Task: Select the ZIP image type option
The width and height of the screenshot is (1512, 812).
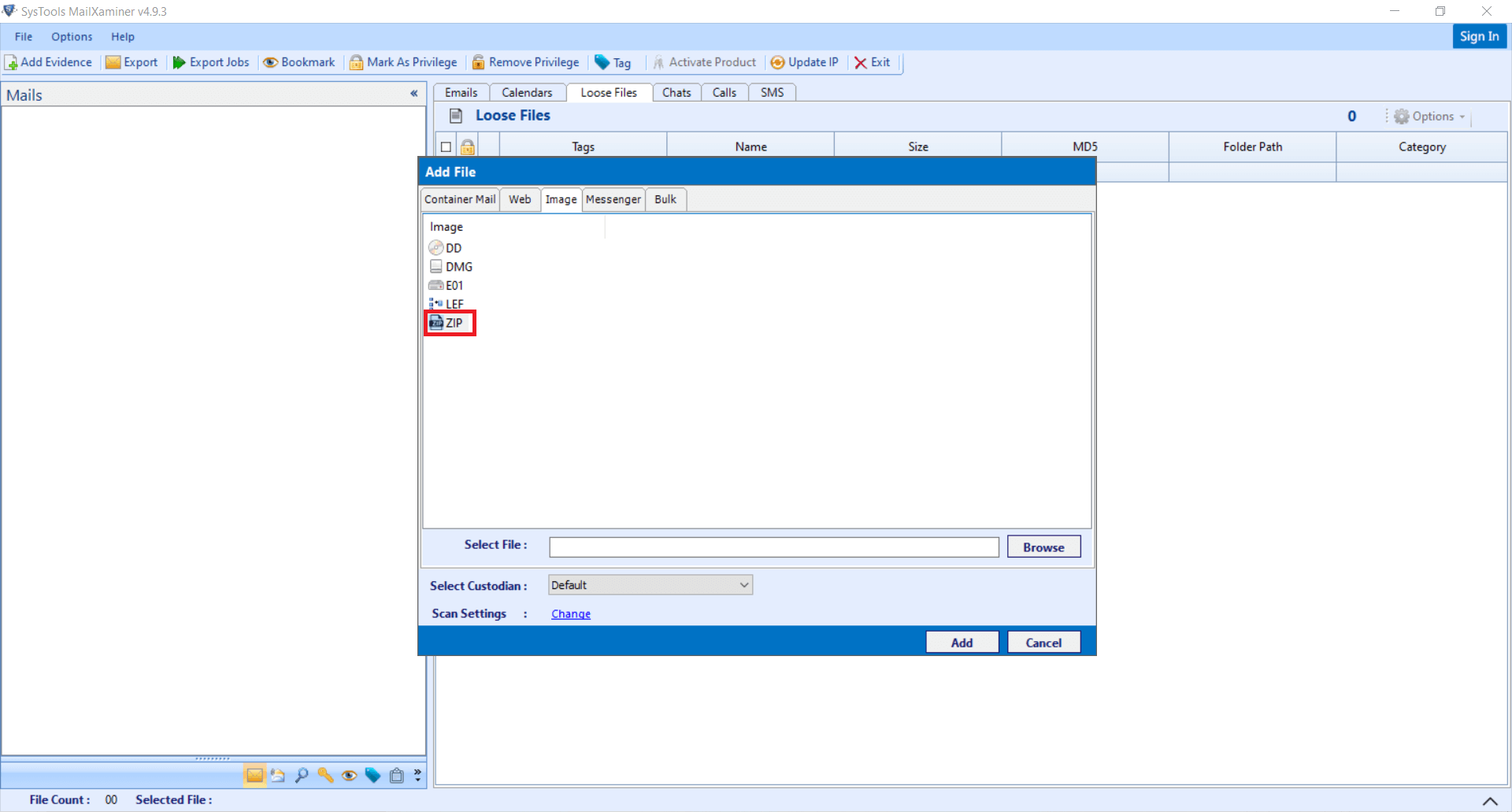Action: (x=450, y=323)
